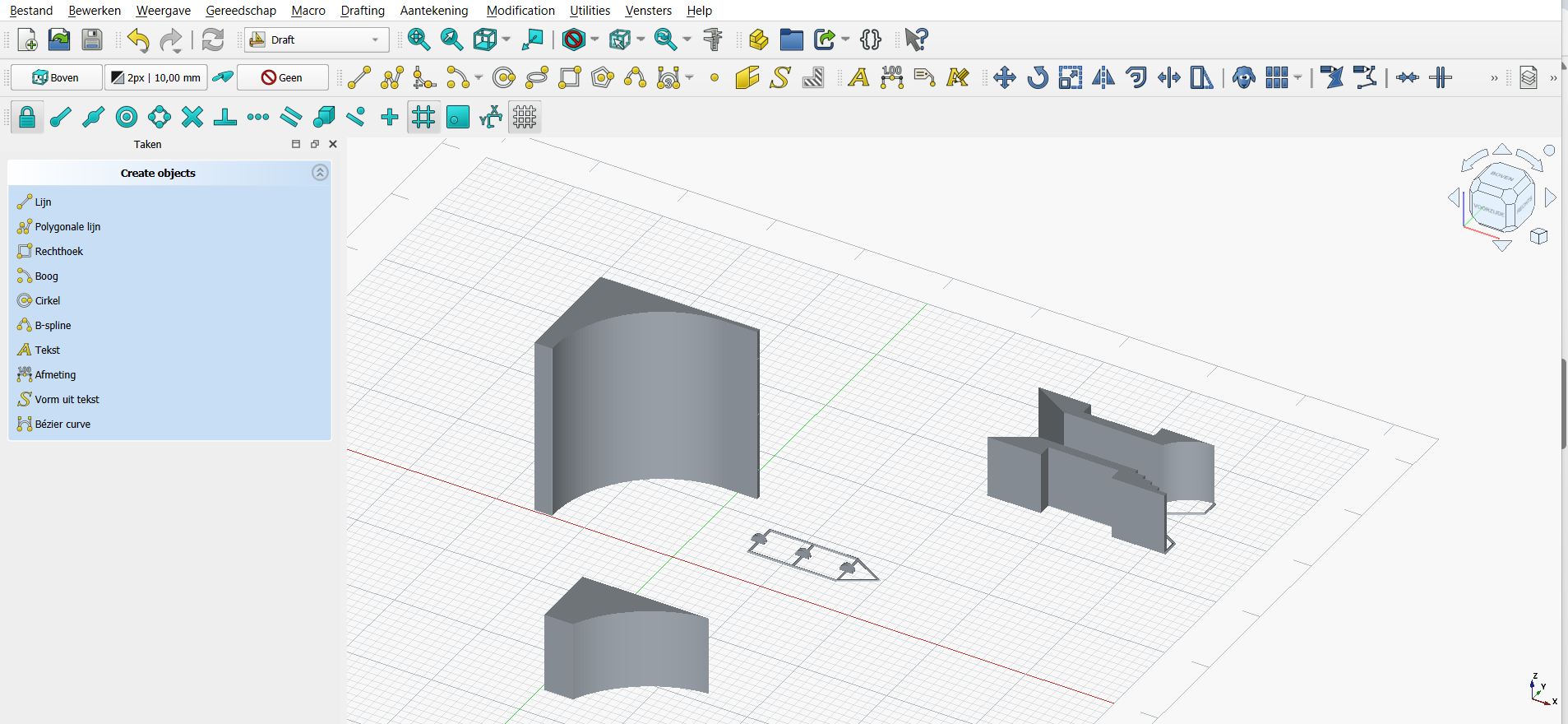Click the navigation cube's Boven face
Image resolution: width=1568 pixels, height=724 pixels.
[1503, 177]
